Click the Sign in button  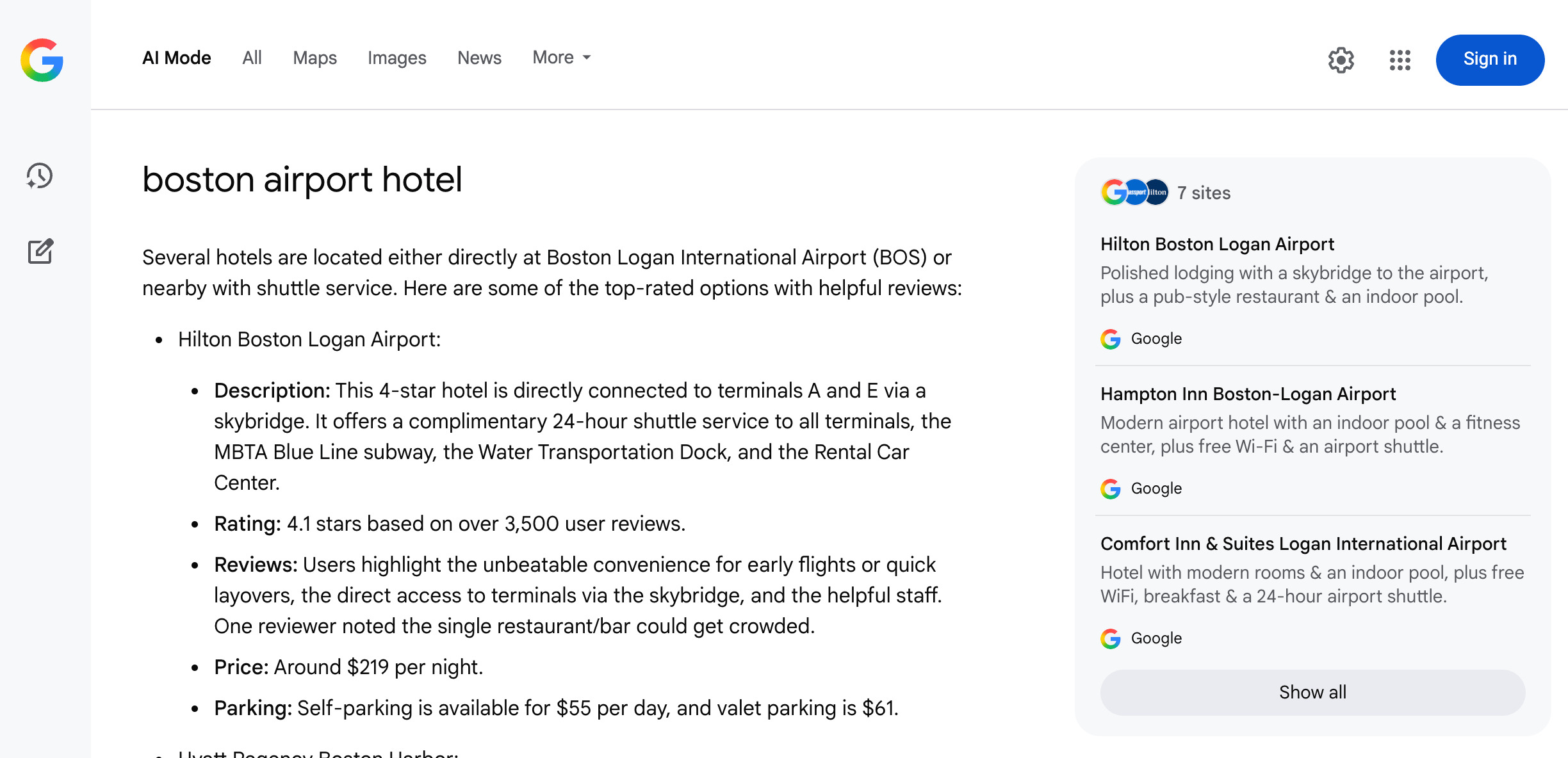[x=1490, y=60]
